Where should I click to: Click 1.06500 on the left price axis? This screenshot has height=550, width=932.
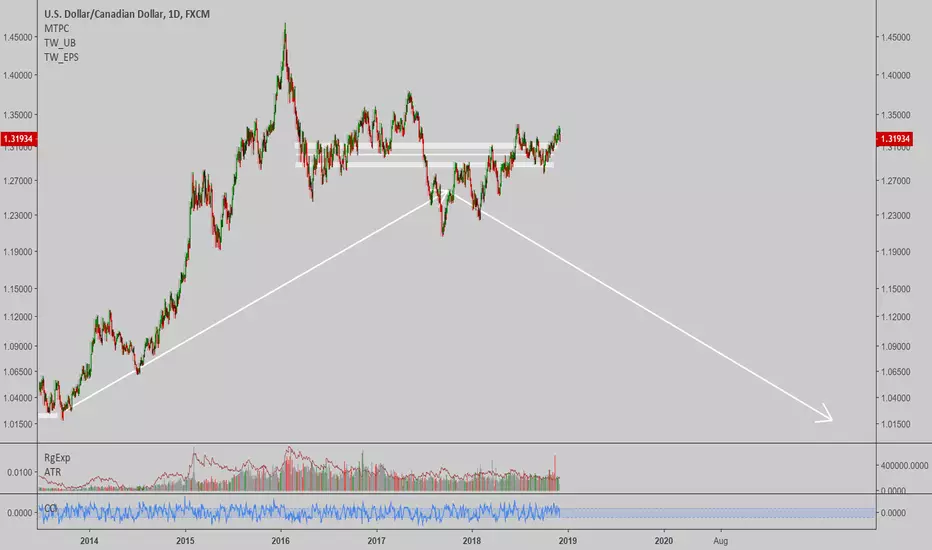[18, 372]
